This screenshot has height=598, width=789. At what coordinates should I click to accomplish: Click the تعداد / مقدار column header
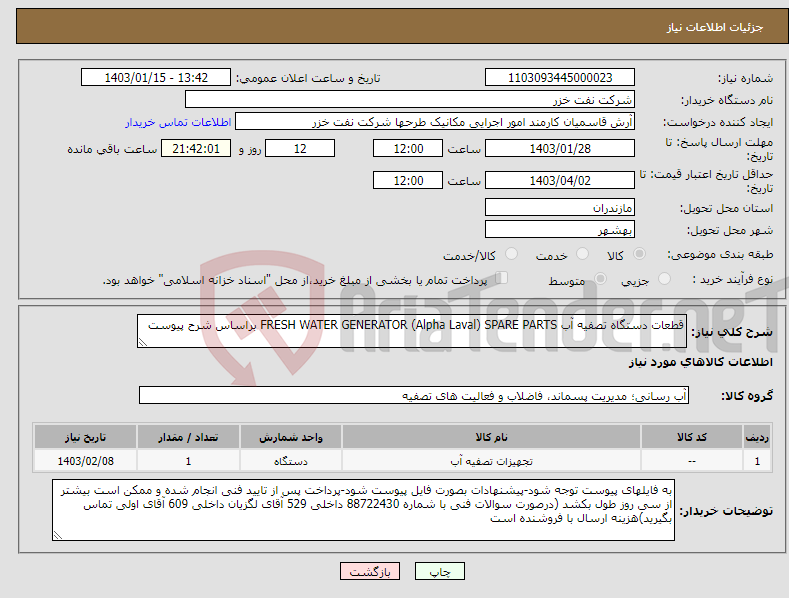pos(188,437)
